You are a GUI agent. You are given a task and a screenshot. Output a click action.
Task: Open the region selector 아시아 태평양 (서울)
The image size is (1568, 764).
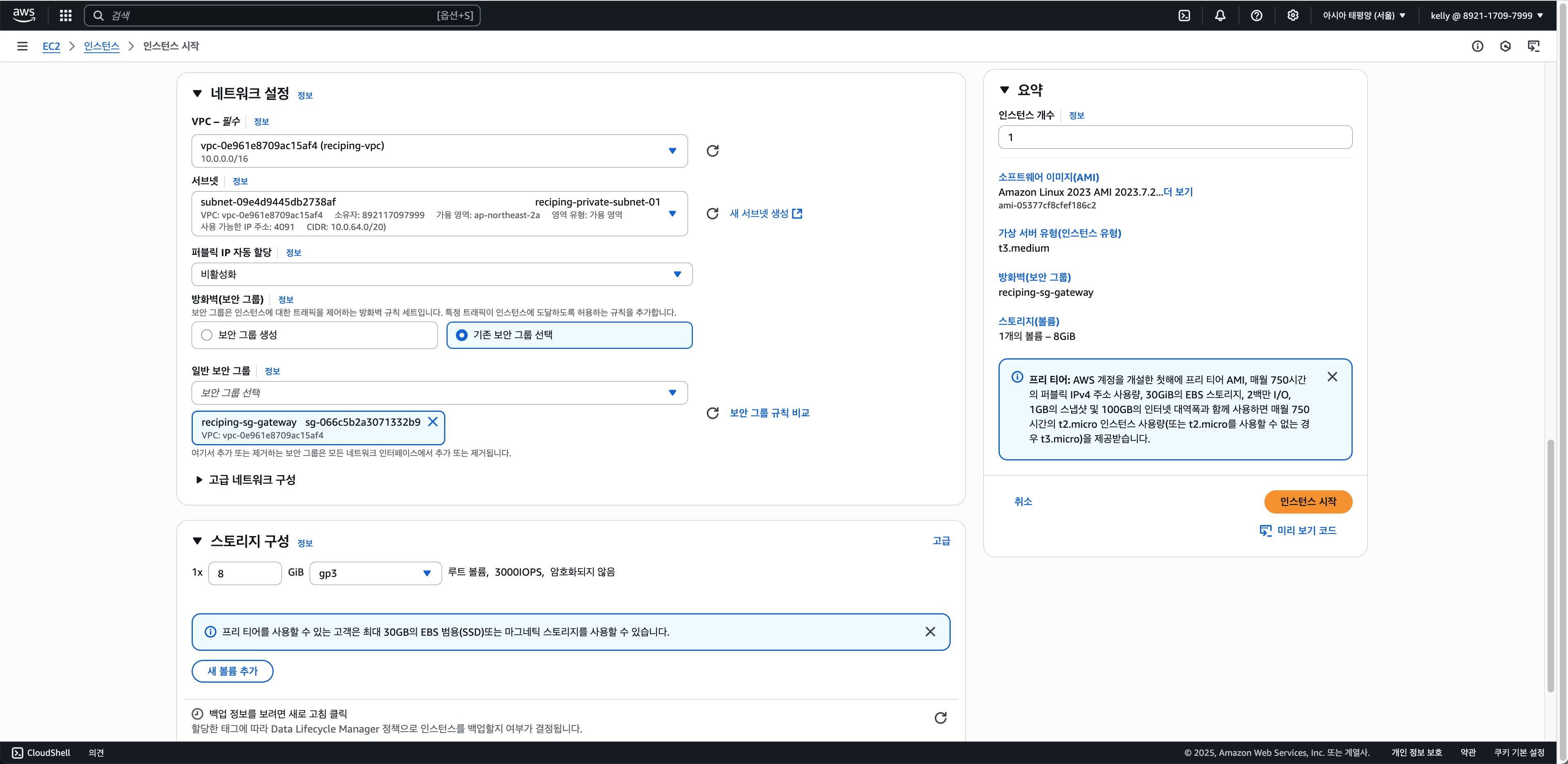click(1363, 15)
